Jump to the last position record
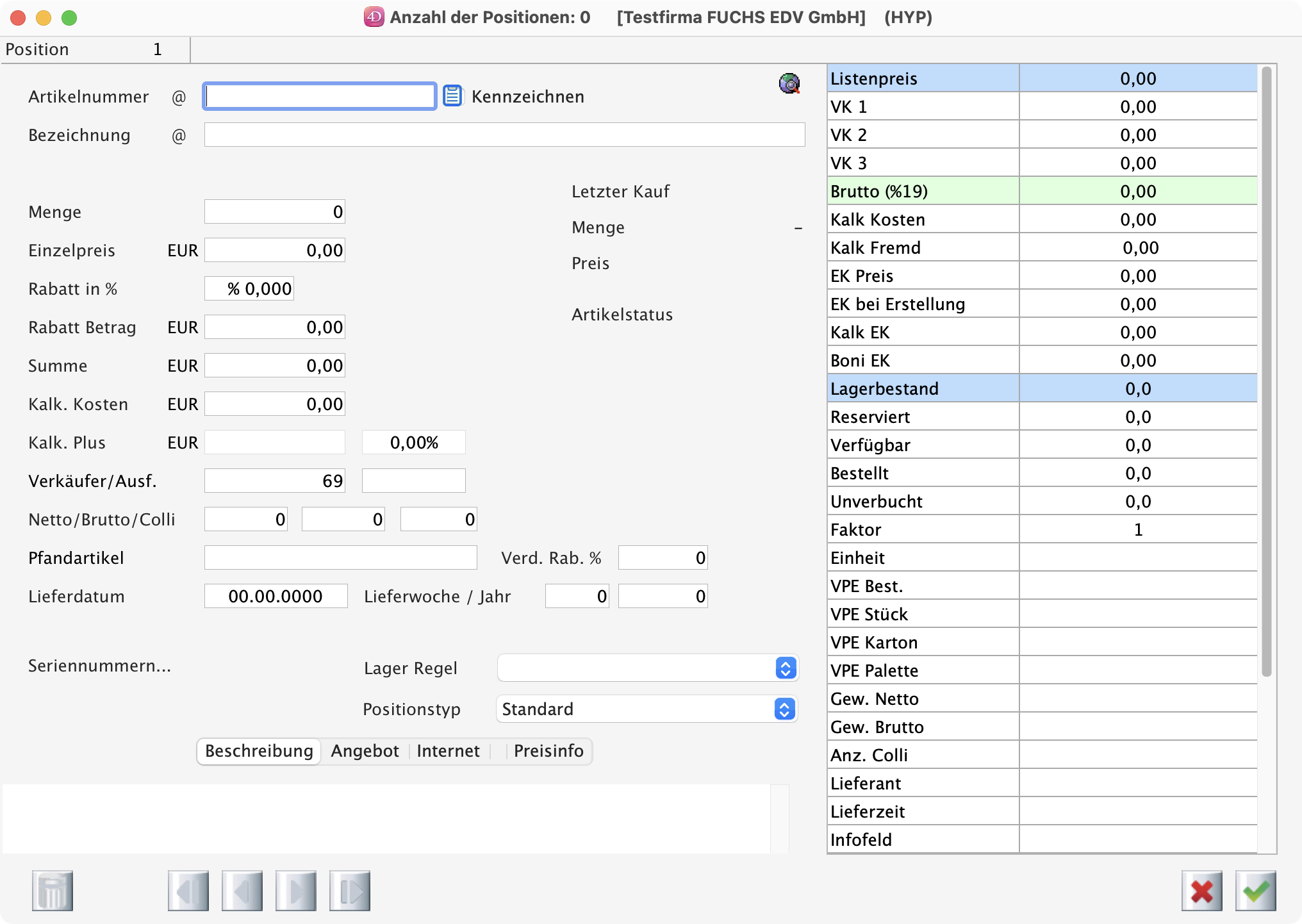Viewport: 1302px width, 924px height. [x=350, y=891]
